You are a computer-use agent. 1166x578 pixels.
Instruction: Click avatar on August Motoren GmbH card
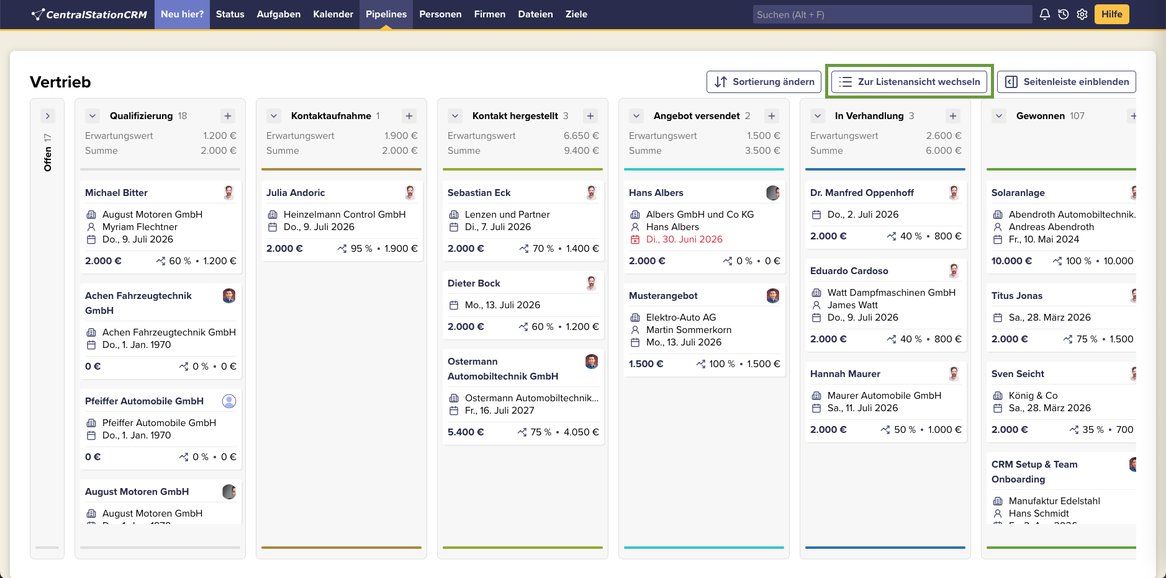228,492
